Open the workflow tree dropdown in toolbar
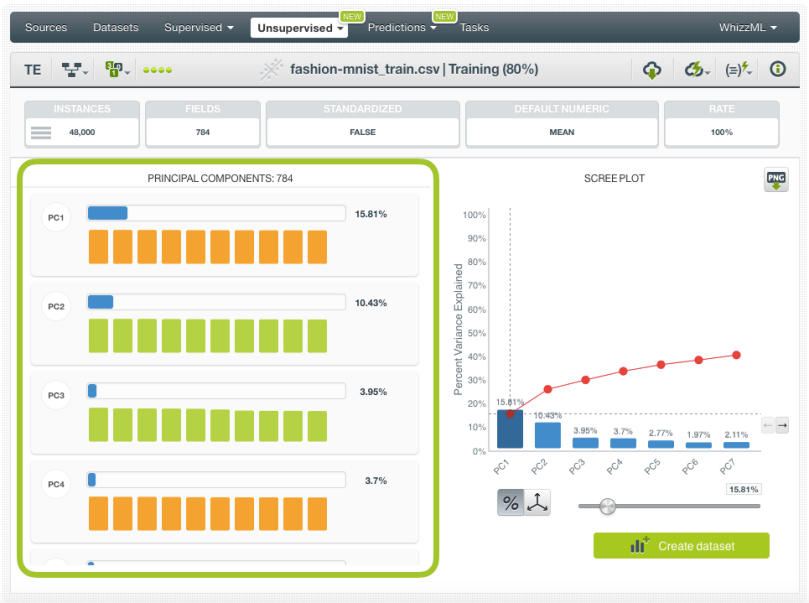 75,69
